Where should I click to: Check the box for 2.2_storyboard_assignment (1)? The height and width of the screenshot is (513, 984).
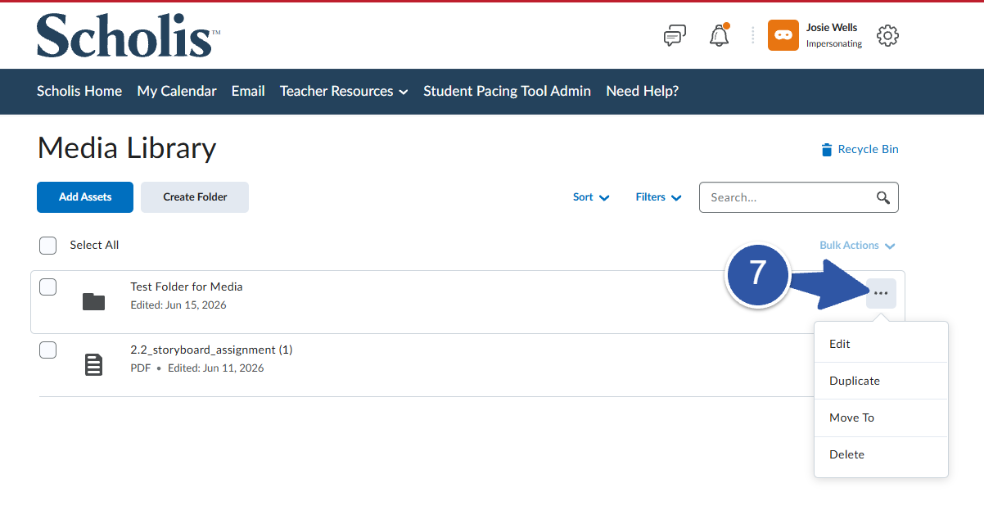(48, 350)
